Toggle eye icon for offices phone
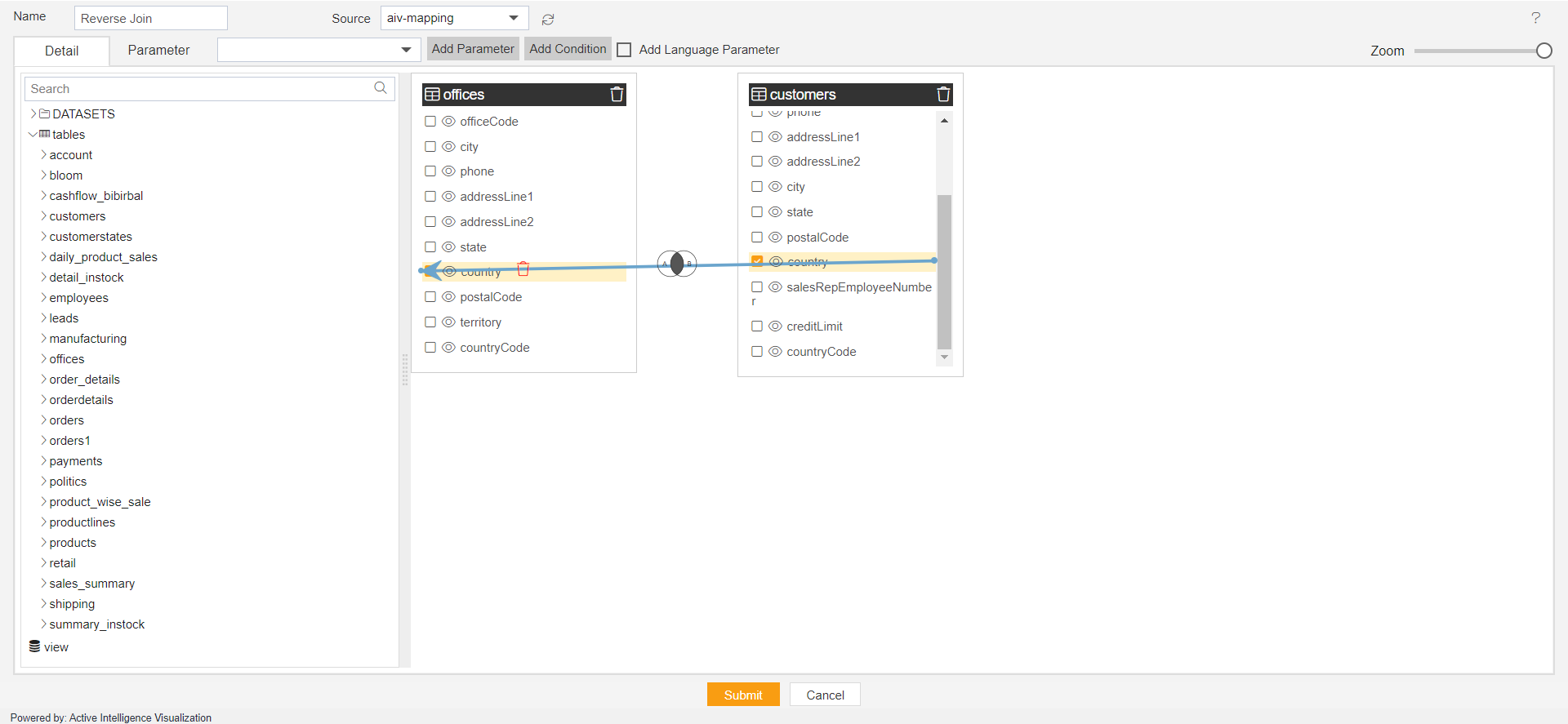1568x724 pixels. pyautogui.click(x=448, y=171)
